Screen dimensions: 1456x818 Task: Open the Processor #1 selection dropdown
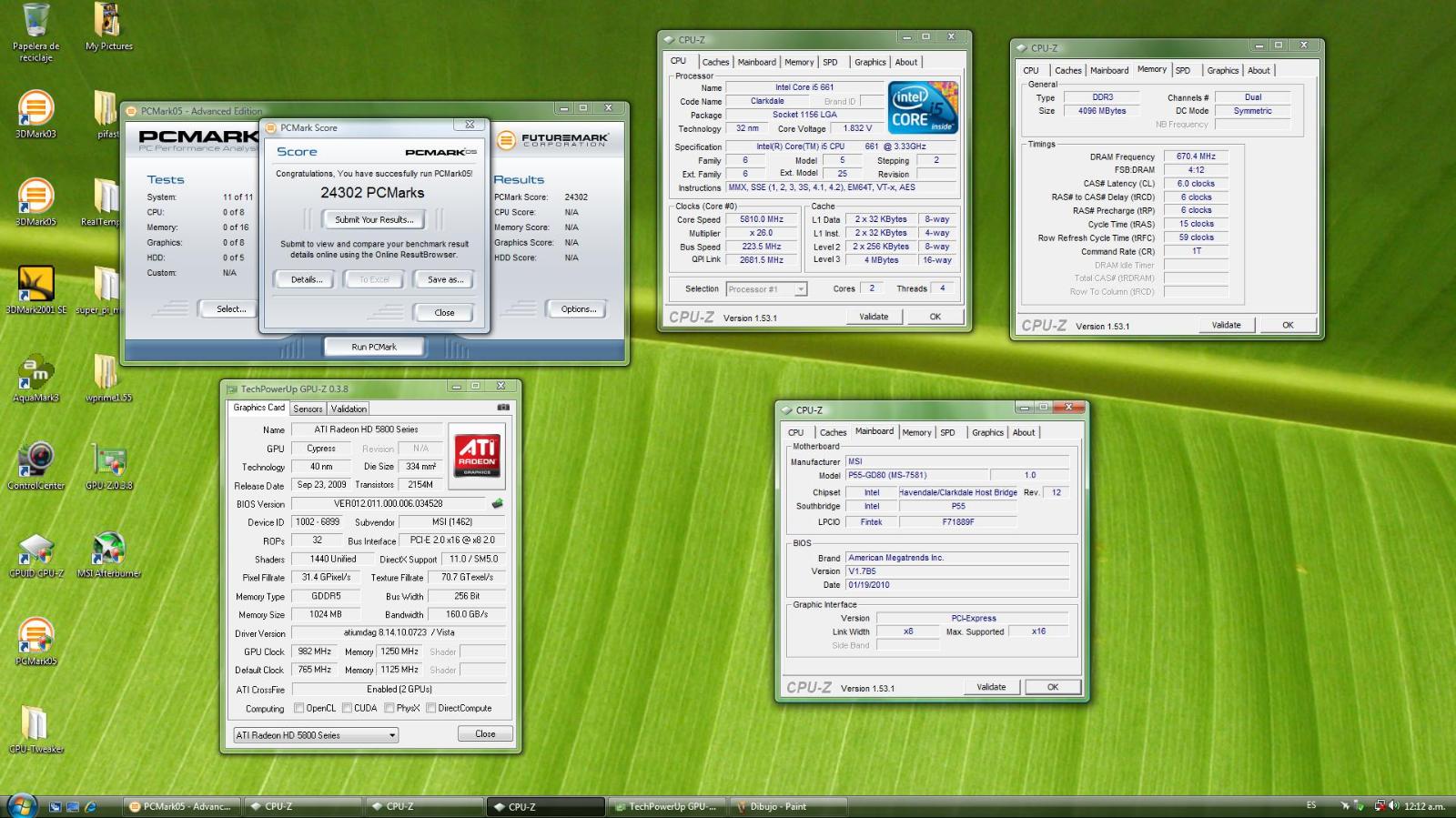coord(766,289)
